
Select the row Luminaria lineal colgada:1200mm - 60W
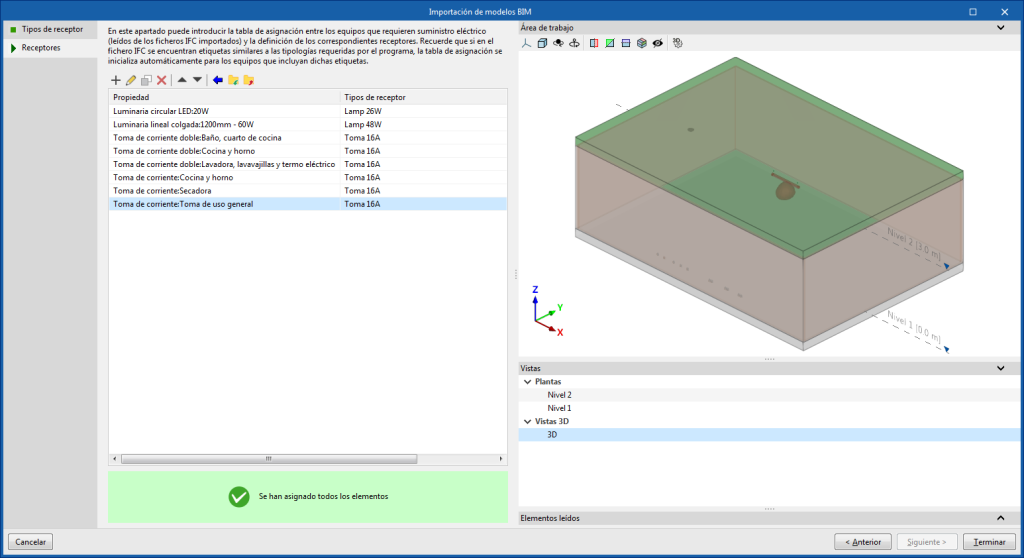click(308, 124)
